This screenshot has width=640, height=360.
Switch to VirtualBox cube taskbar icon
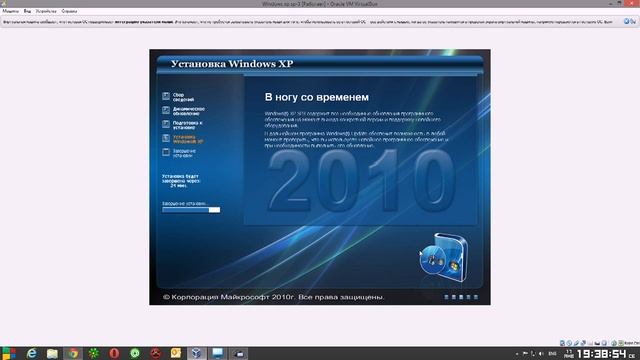(x=196, y=353)
